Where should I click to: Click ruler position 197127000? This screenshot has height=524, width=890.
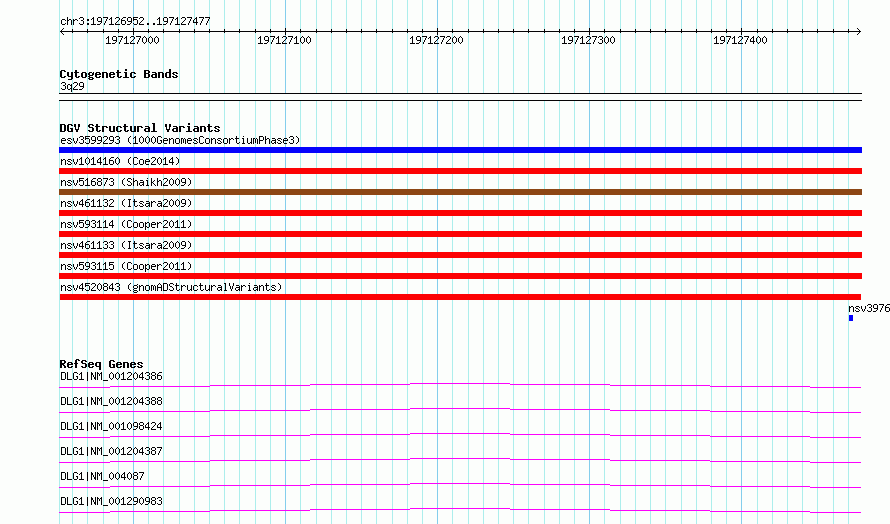(132, 40)
